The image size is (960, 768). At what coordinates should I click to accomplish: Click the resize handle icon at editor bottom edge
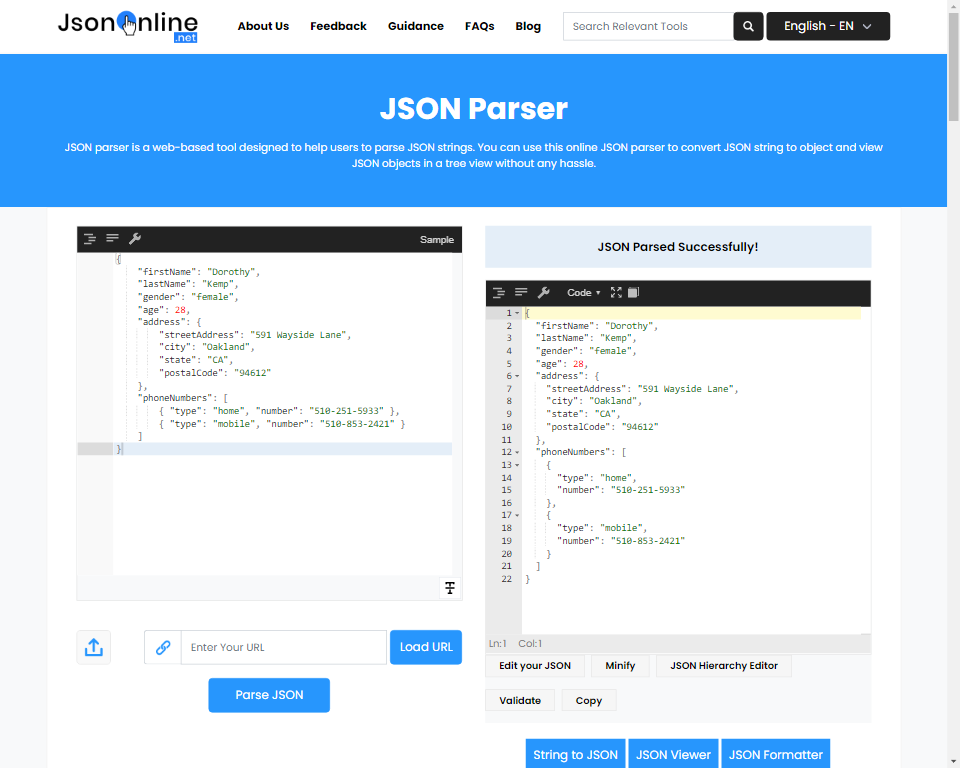pos(449,588)
